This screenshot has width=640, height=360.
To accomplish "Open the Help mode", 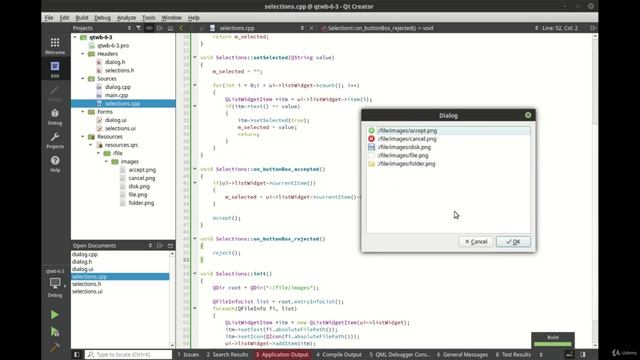I will (x=55, y=164).
